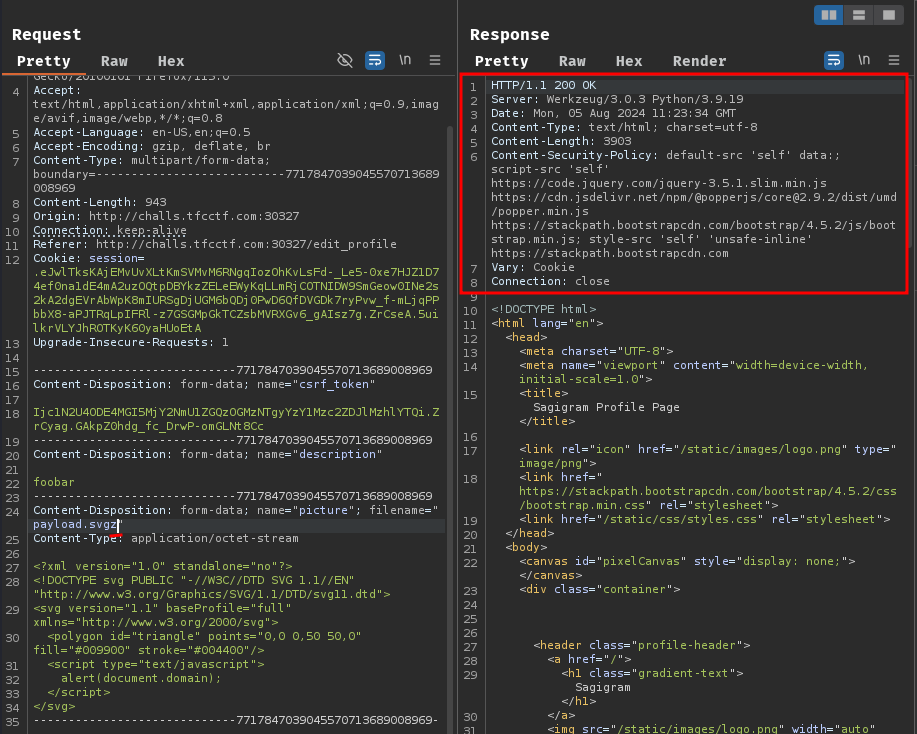
Task: Click the Referer edit_profile URL
Action: point(246,244)
